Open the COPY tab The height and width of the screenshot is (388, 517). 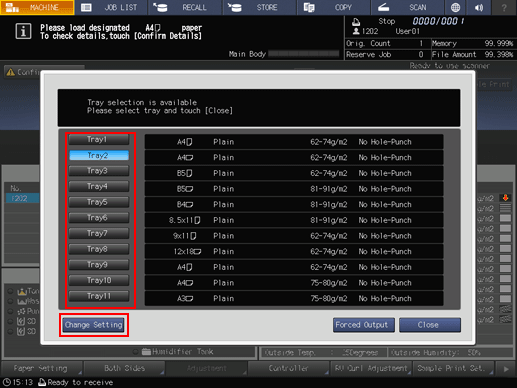(x=334, y=7)
